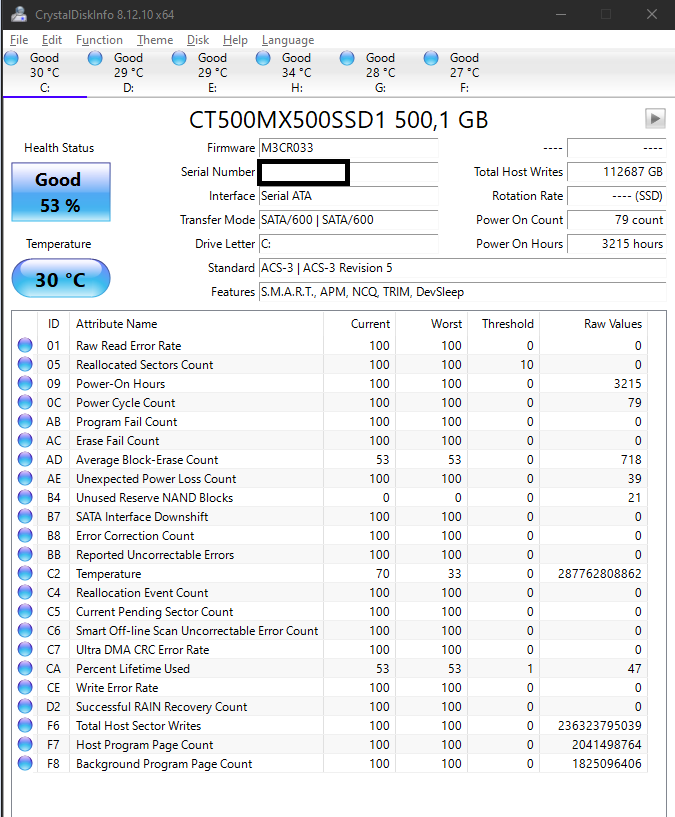Select raw value 2041498764
The height and width of the screenshot is (817, 675).
point(606,745)
